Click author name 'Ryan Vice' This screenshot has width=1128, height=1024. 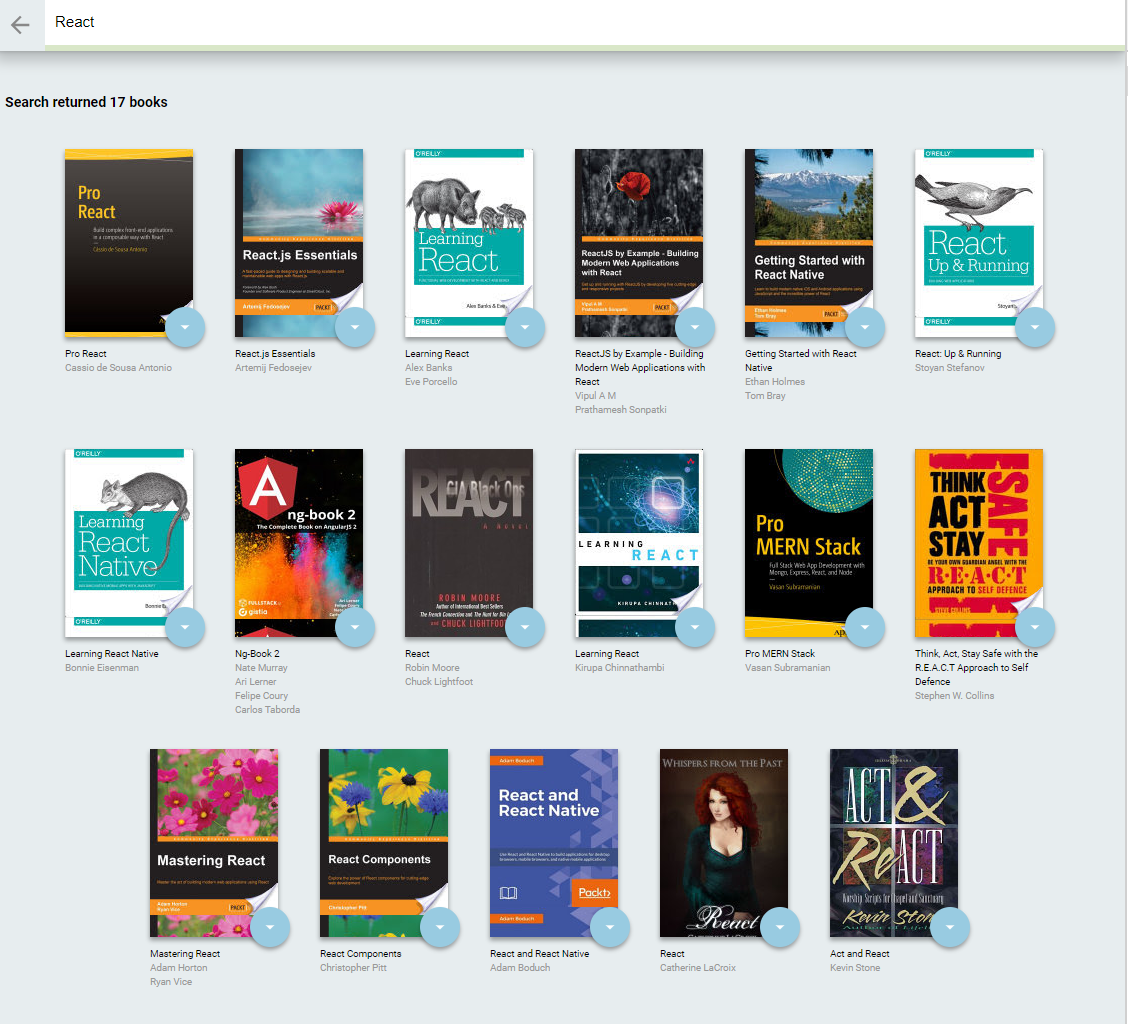170,982
